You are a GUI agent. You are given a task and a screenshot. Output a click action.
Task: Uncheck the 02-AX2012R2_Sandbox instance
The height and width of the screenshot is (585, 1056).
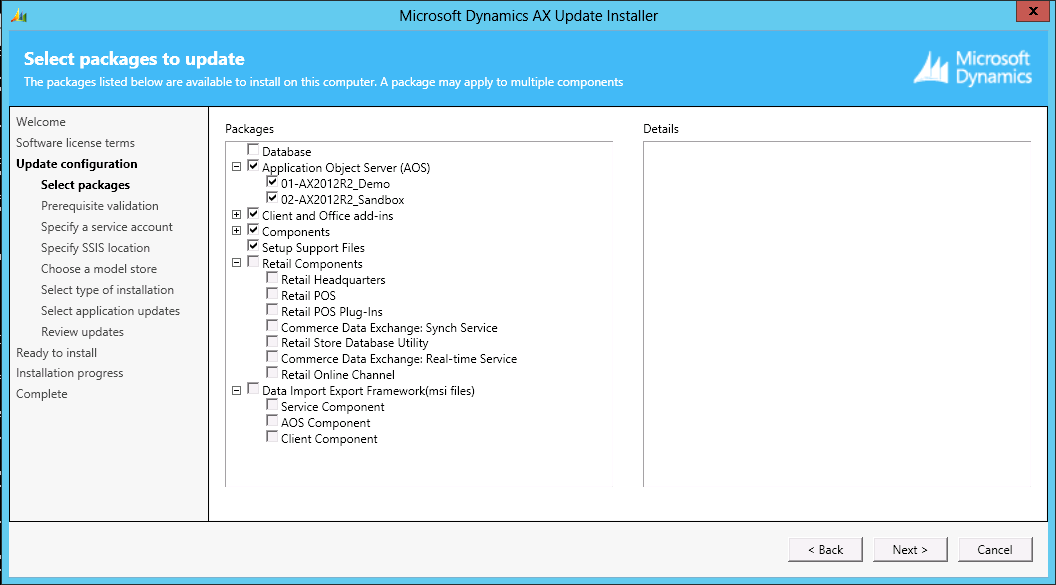(270, 199)
